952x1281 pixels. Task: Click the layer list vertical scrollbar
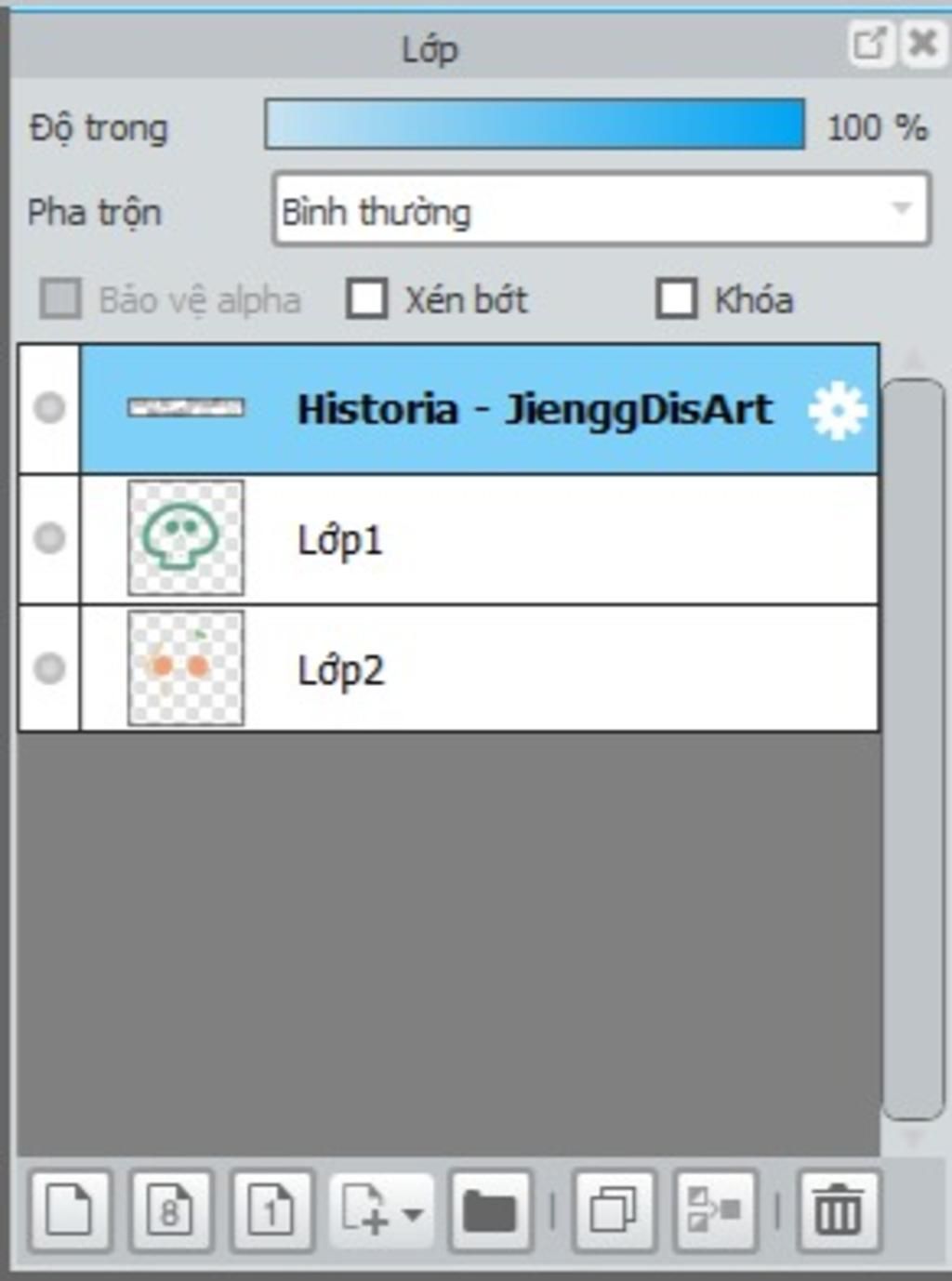click(913, 749)
